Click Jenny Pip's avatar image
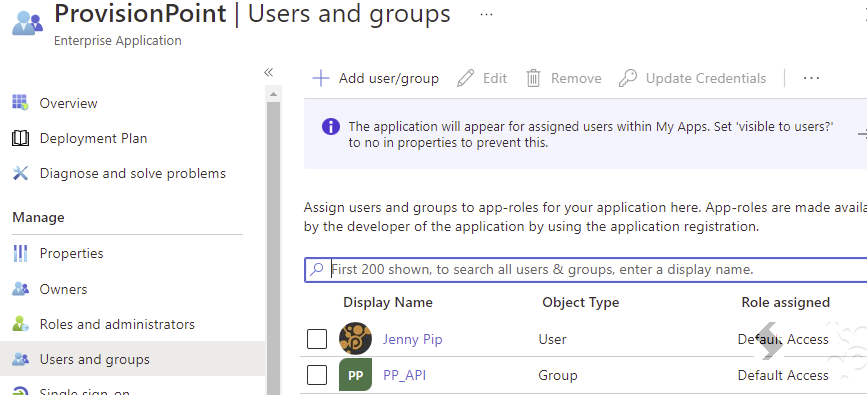The image size is (867, 395). pos(355,339)
